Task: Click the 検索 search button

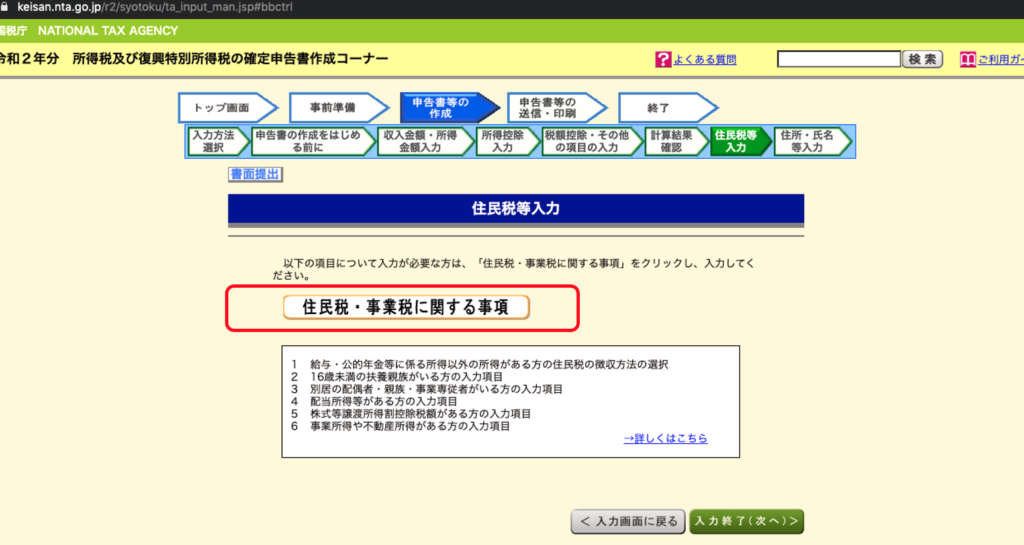Action: click(922, 59)
